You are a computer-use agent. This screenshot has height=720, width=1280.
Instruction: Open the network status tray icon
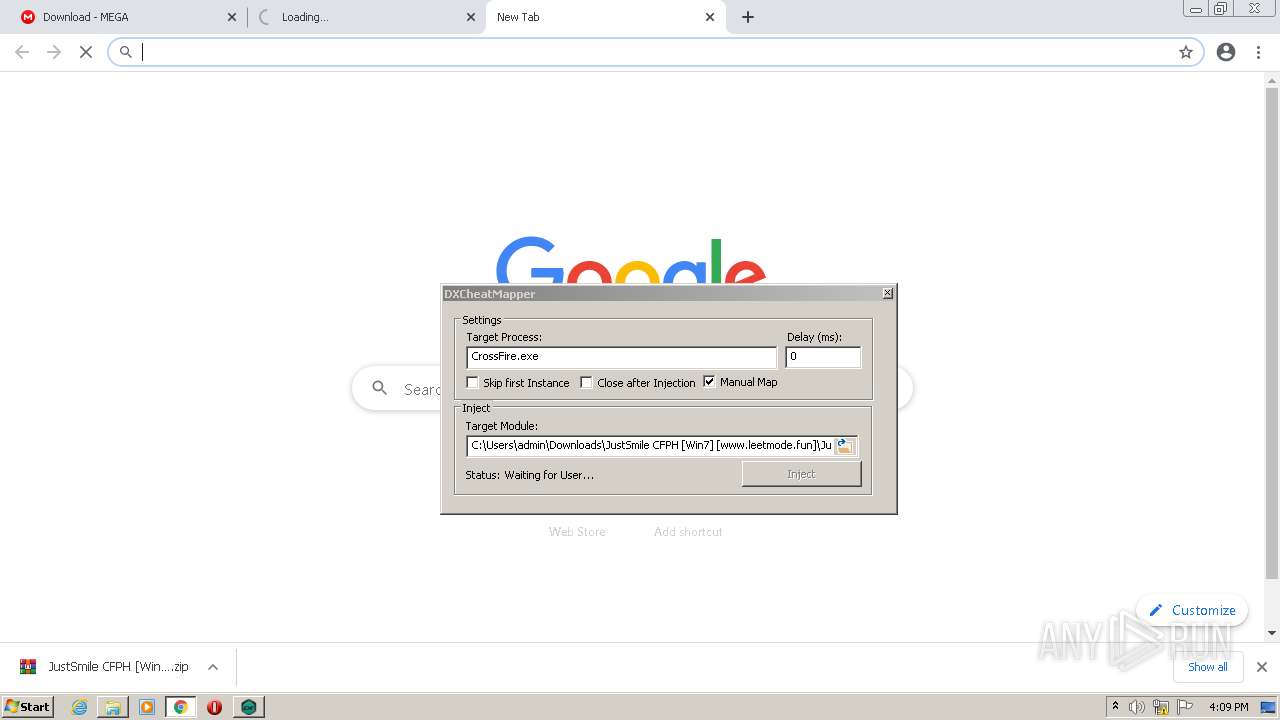point(1161,707)
